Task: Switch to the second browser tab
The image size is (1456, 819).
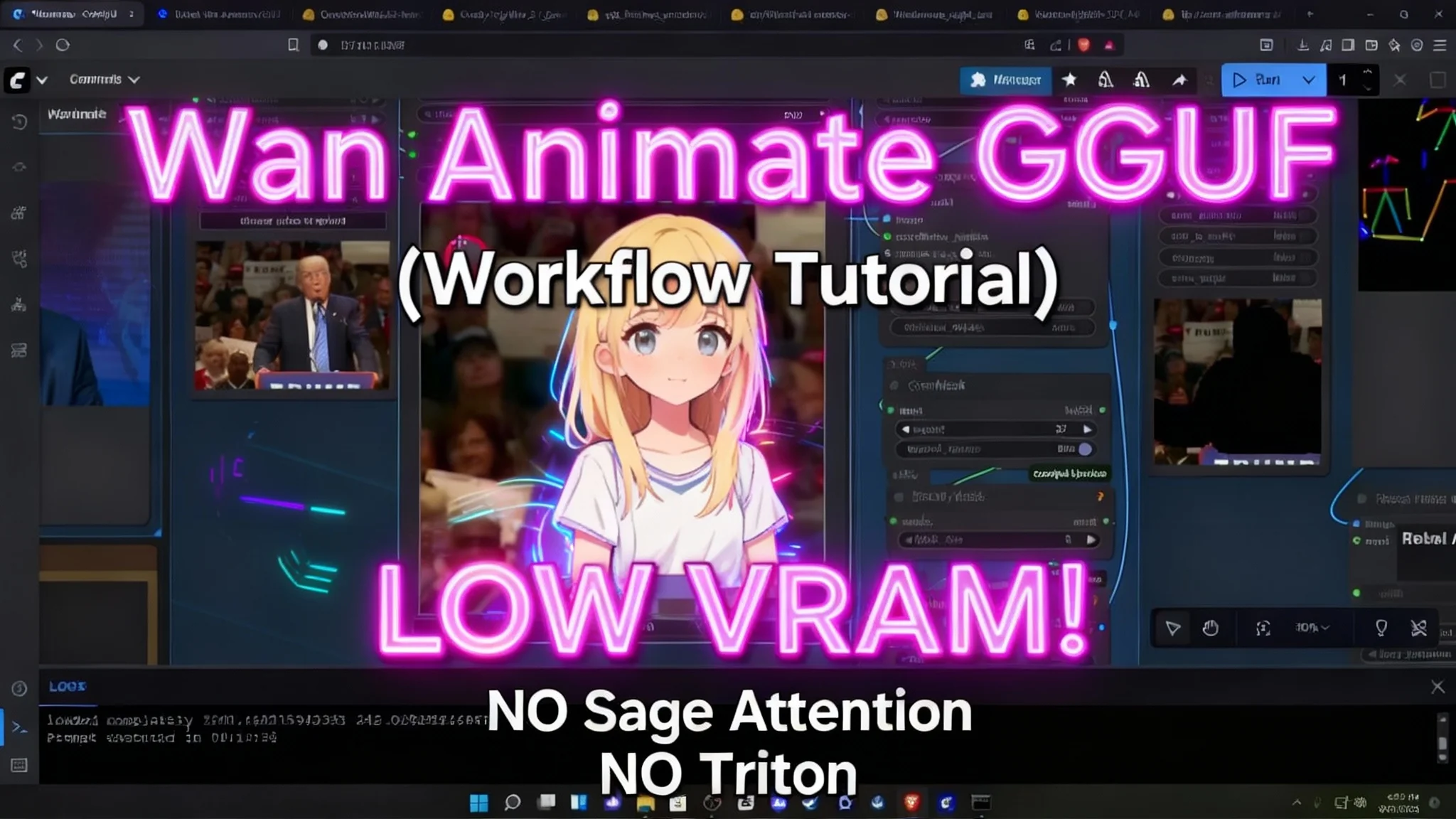Action: click(x=219, y=14)
